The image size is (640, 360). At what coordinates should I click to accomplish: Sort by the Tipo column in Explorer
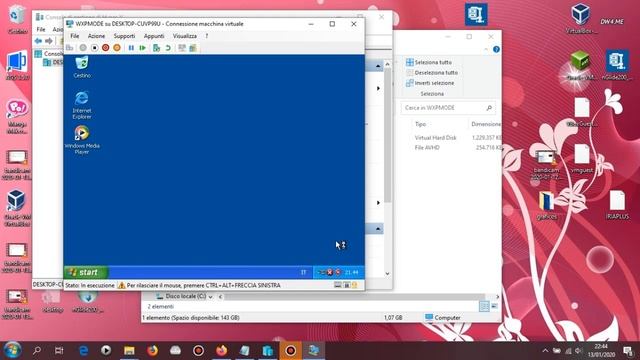click(420, 124)
